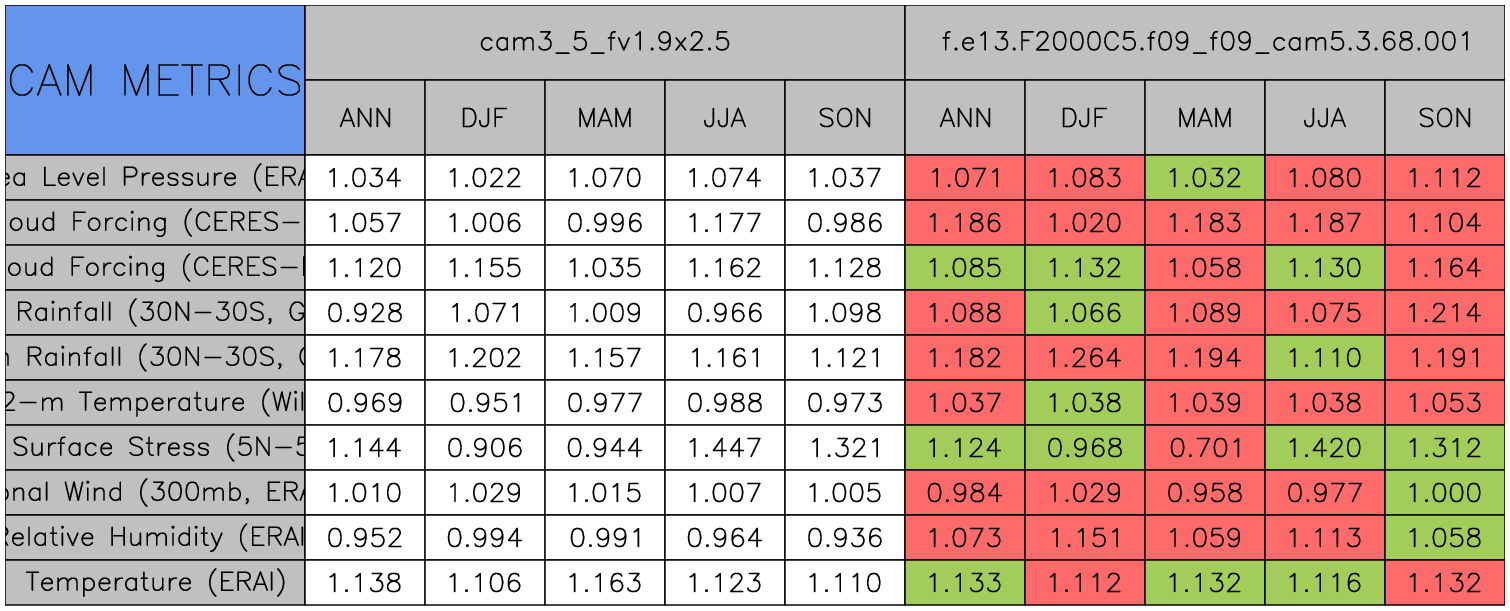Viewport: 1510px width, 611px height.
Task: Click the Sea Level Pressure row label
Action: pos(155,177)
